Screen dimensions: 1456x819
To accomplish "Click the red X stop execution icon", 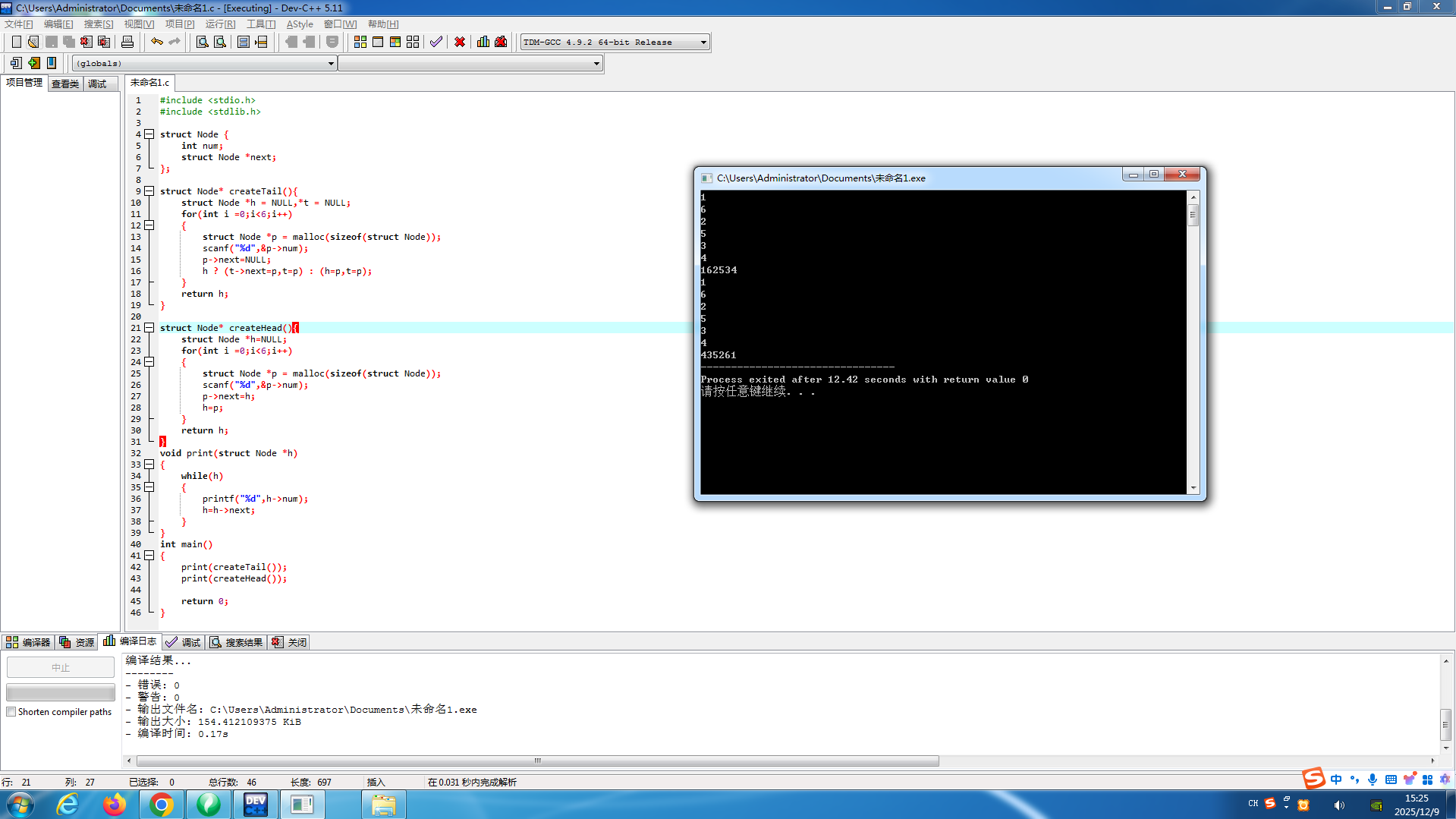I will pos(460,42).
